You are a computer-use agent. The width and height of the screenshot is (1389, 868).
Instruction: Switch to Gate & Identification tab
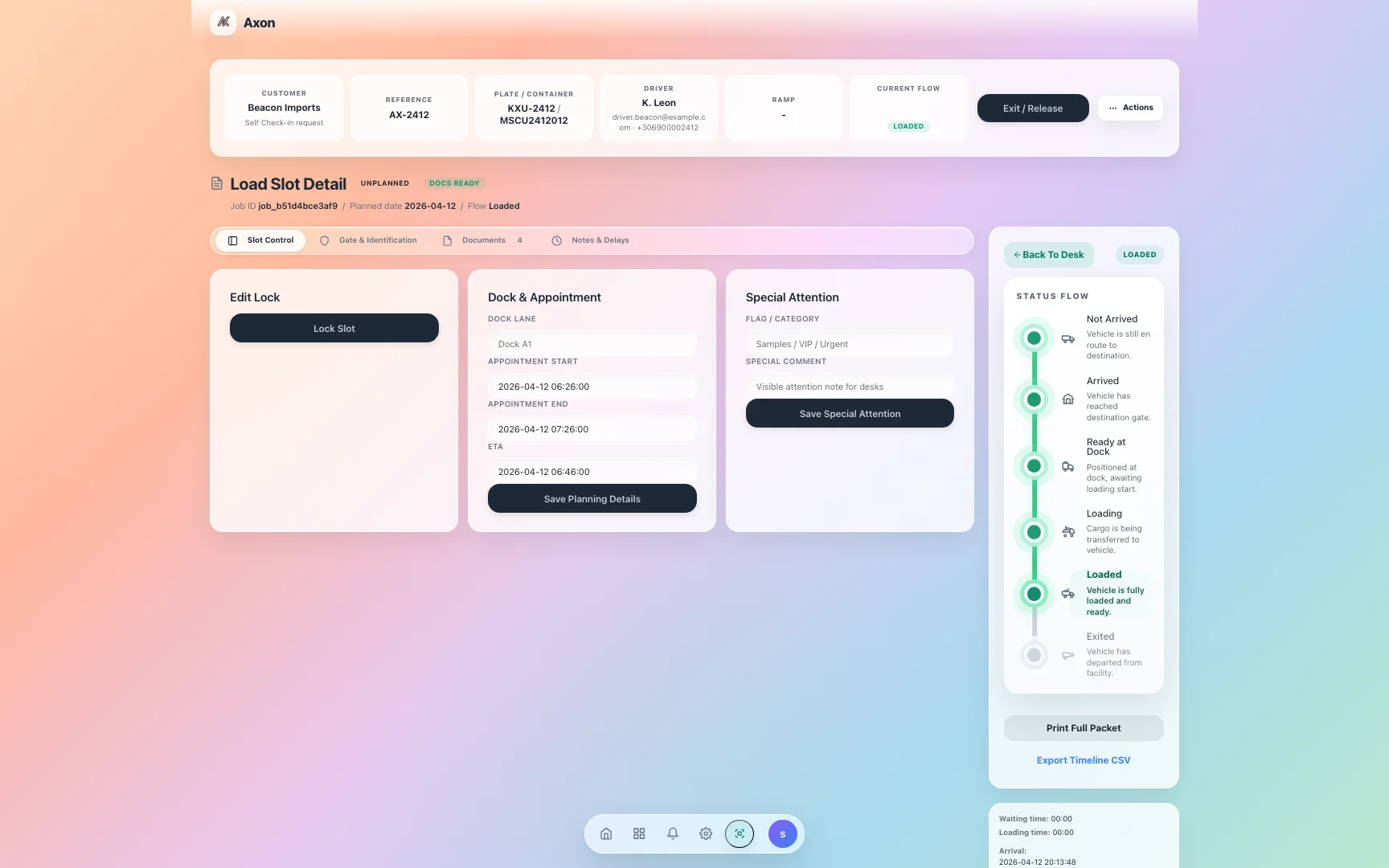coord(368,240)
